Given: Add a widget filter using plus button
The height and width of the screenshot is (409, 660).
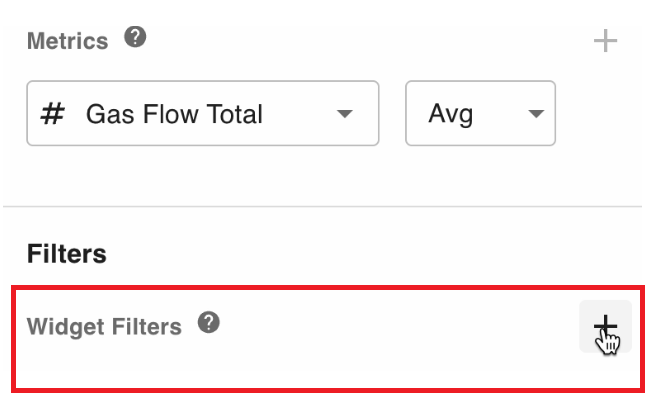Looking at the screenshot, I should [605, 326].
